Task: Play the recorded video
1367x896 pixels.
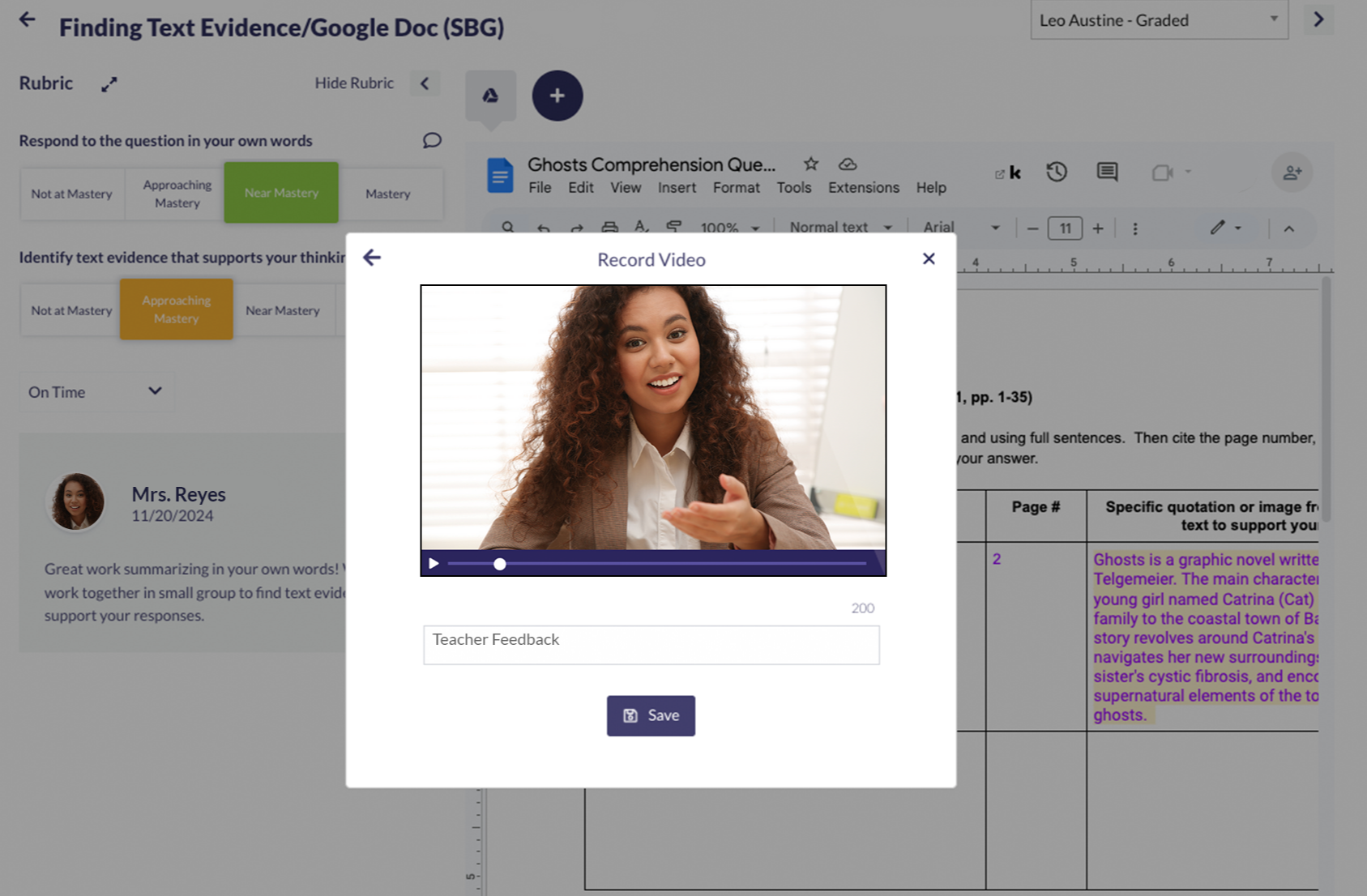Action: (x=434, y=564)
